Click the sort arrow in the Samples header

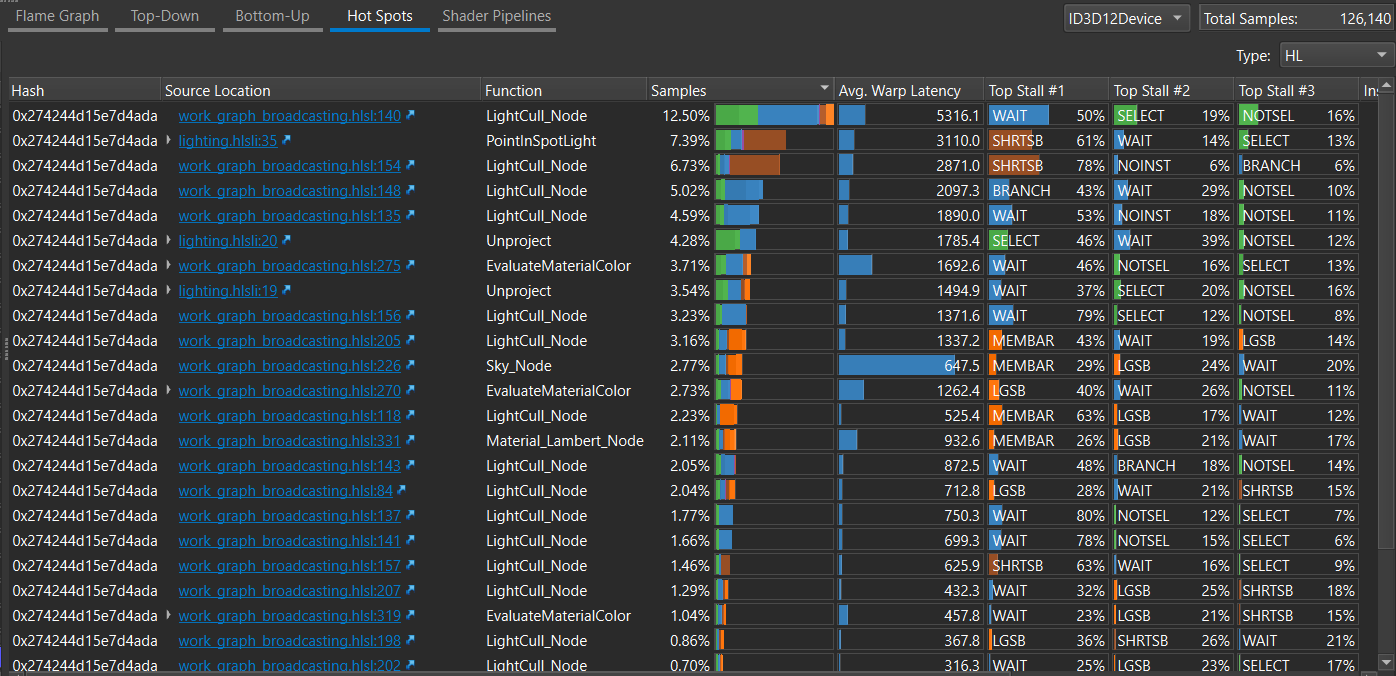click(x=824, y=90)
